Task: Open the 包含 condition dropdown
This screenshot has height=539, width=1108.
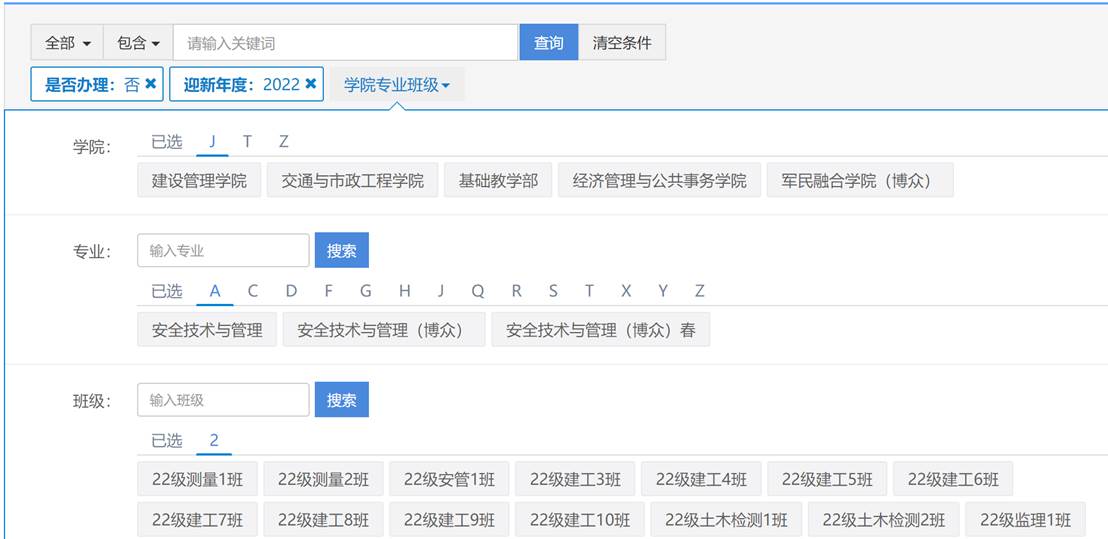Action: [x=138, y=43]
